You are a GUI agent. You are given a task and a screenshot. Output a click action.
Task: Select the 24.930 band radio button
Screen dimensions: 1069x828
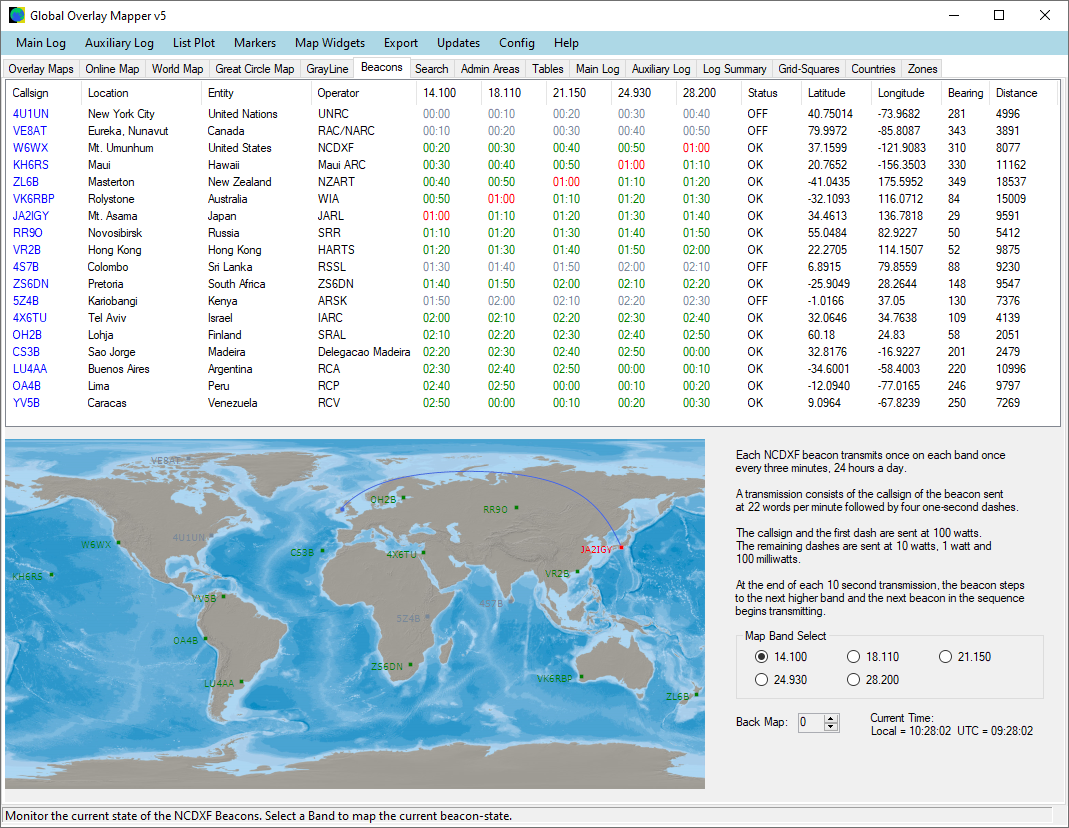(762, 680)
